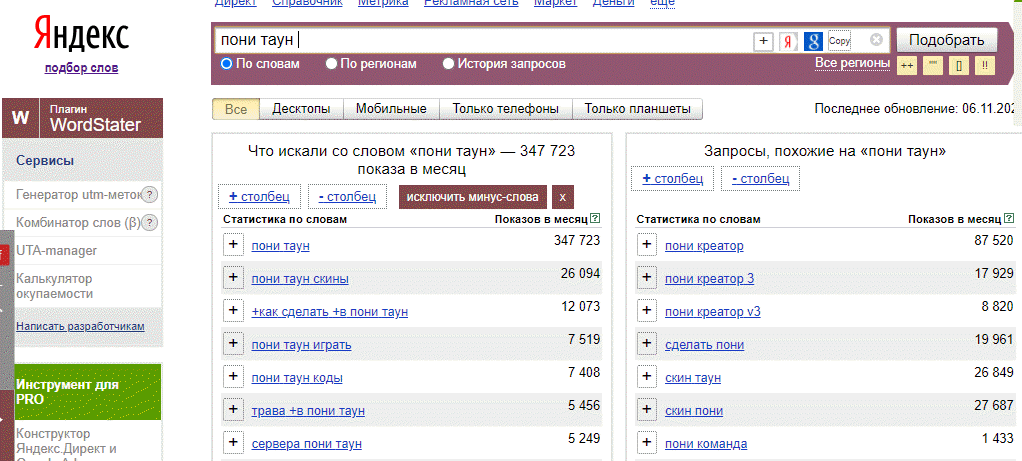Click the plus icon in the search bar
Image resolution: width=1022 pixels, height=461 pixels.
tap(763, 41)
